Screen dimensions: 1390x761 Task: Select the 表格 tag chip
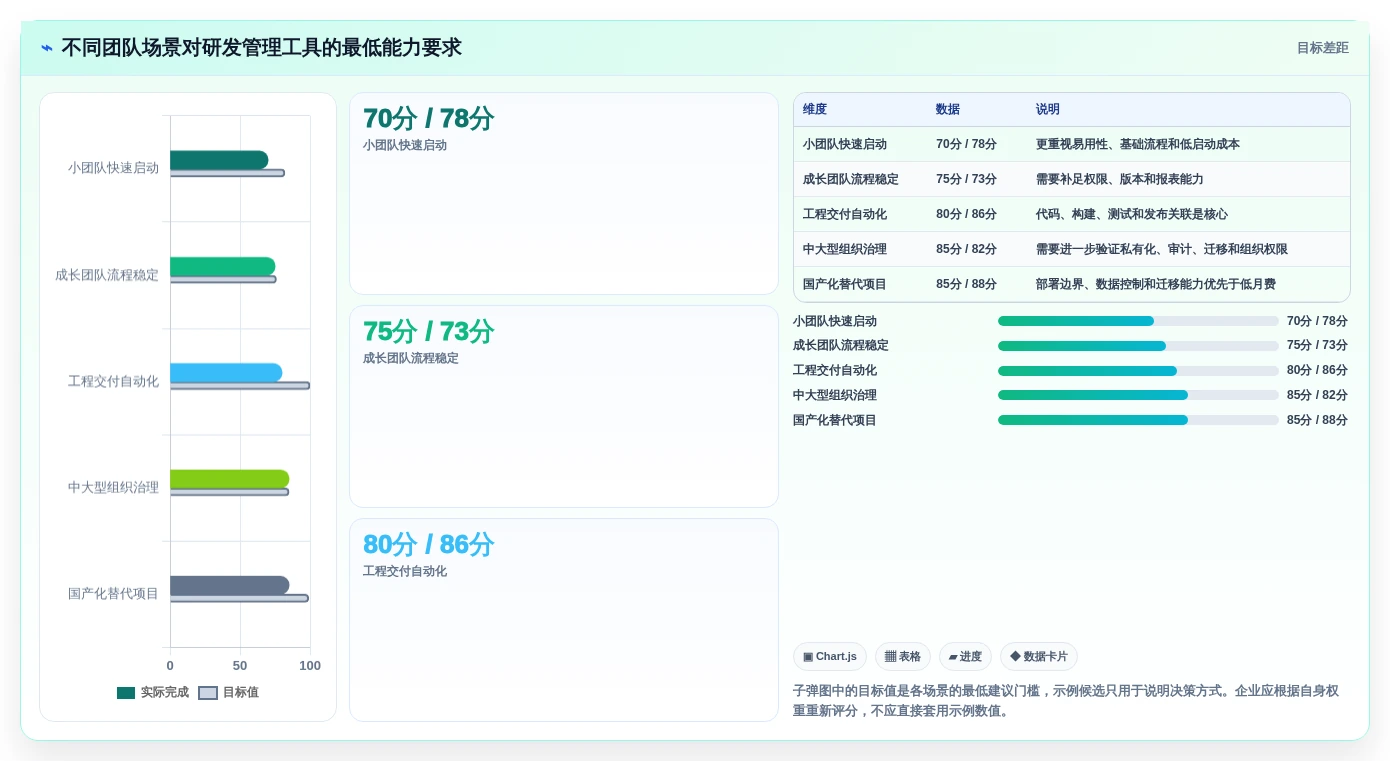pyautogui.click(x=903, y=657)
